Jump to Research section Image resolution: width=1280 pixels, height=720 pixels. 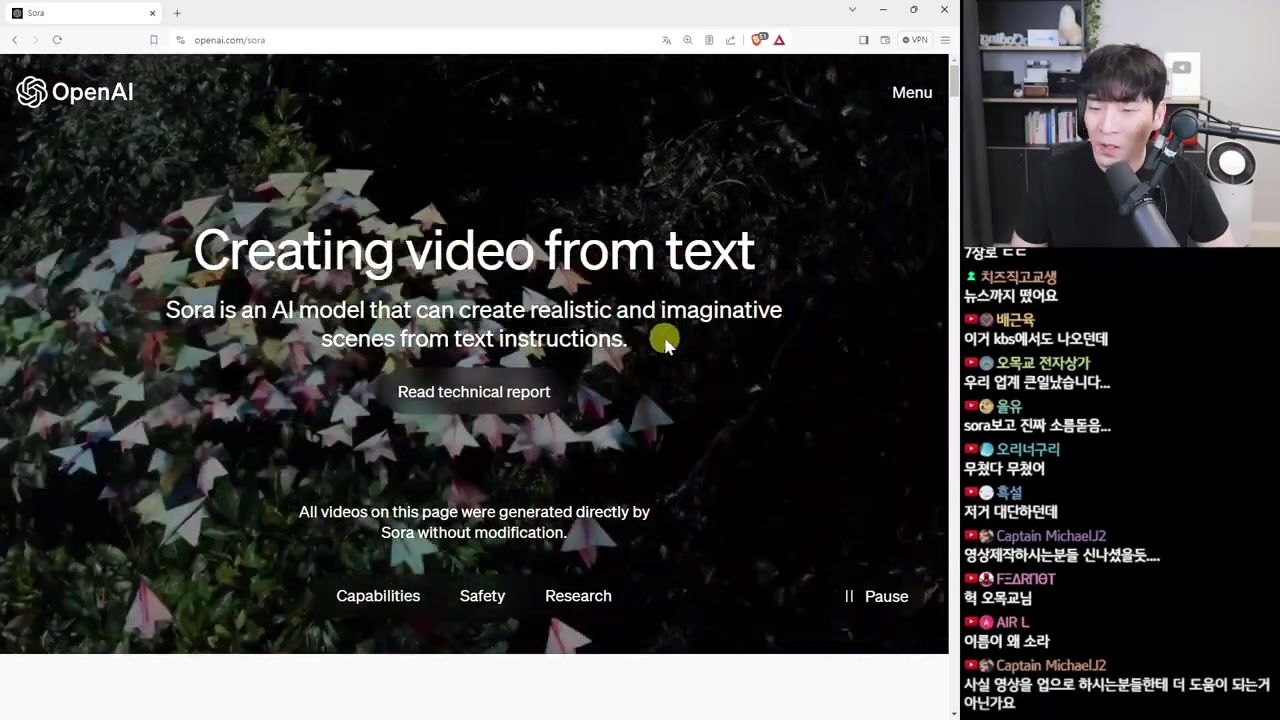(578, 596)
